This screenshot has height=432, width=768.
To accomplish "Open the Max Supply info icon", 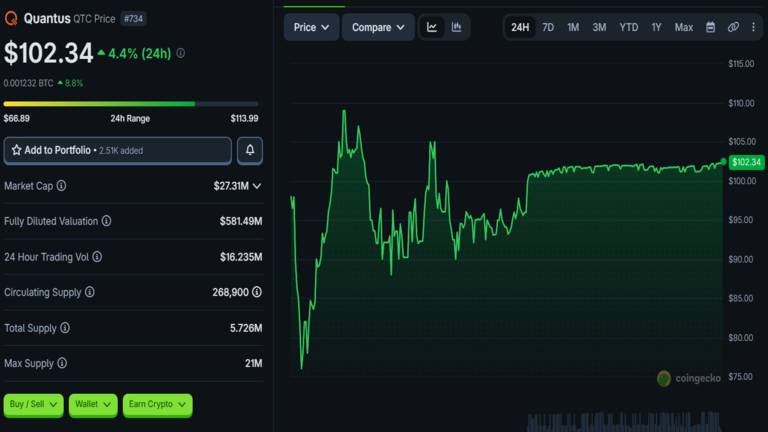I will point(62,363).
